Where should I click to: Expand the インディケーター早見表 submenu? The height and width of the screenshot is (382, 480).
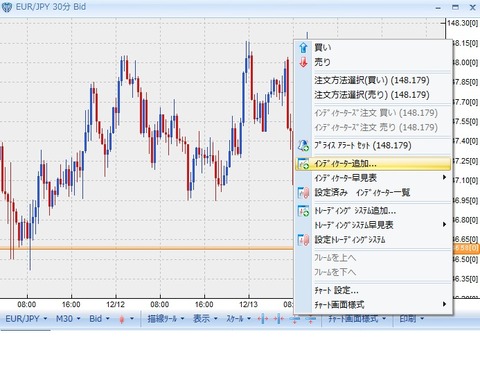pyautogui.click(x=373, y=178)
